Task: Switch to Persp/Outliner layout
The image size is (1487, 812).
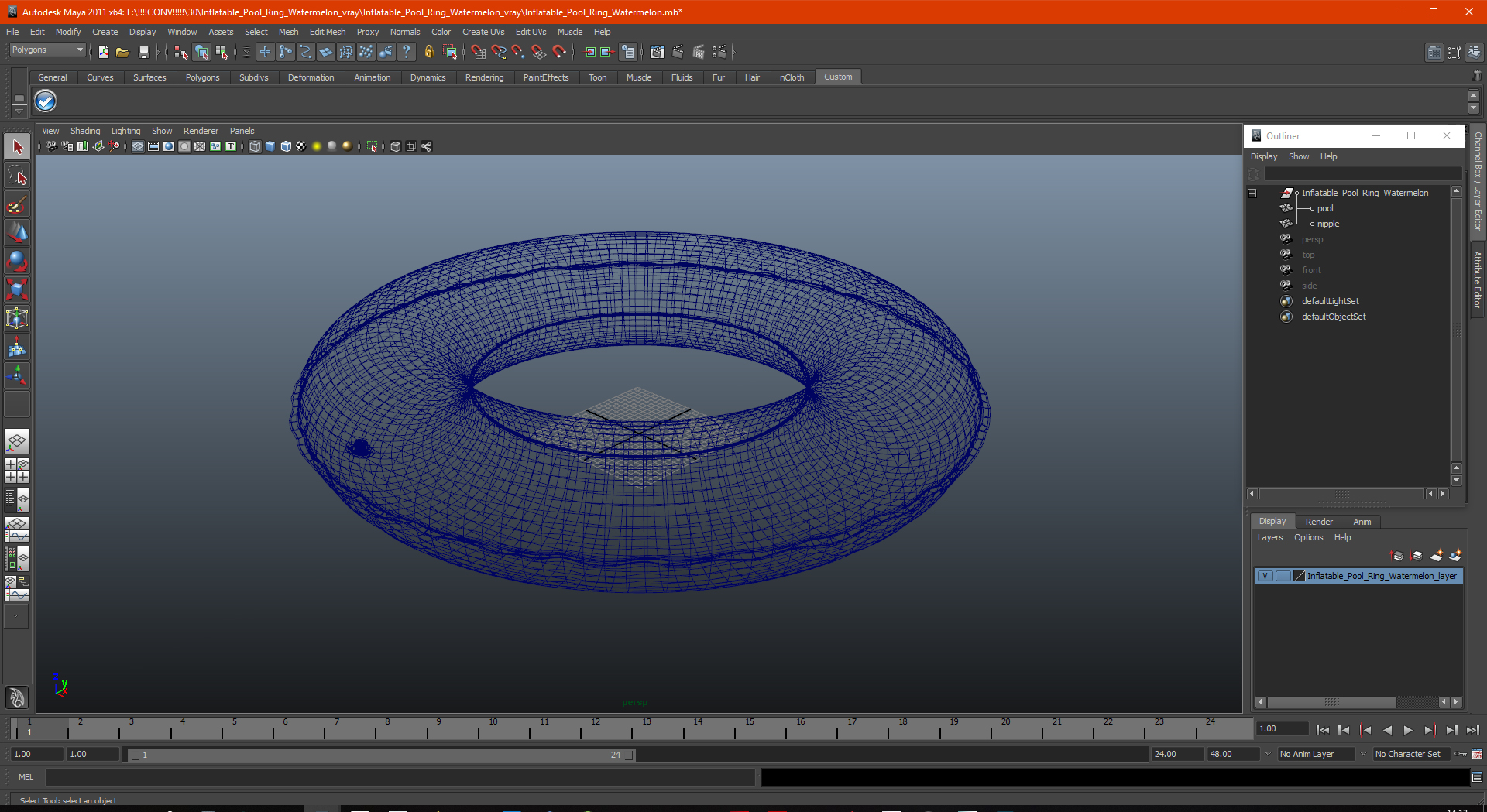Action: click(x=17, y=500)
